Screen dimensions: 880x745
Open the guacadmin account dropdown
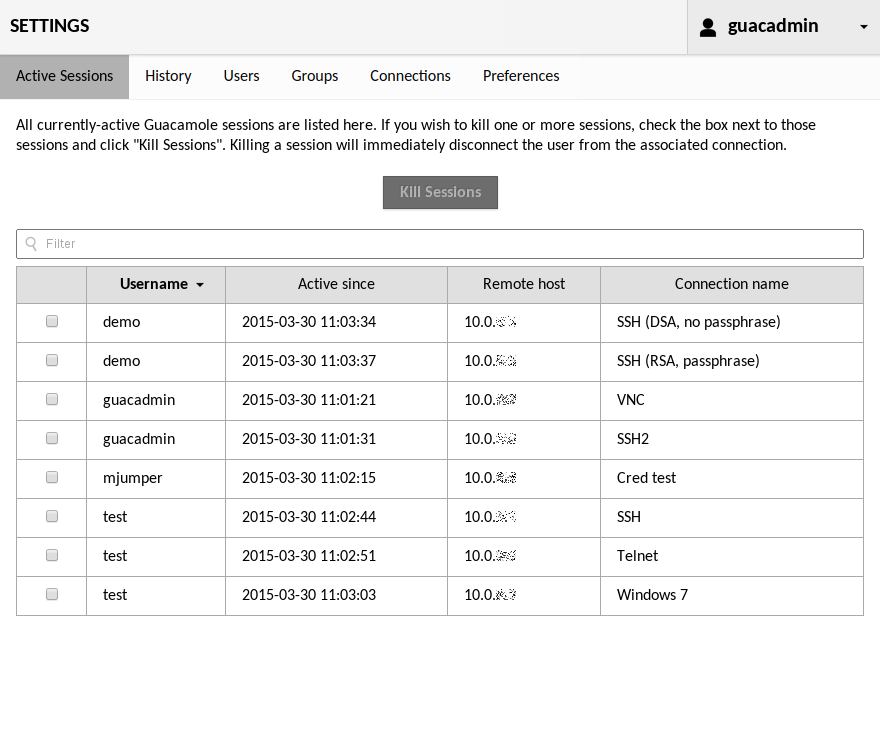863,27
